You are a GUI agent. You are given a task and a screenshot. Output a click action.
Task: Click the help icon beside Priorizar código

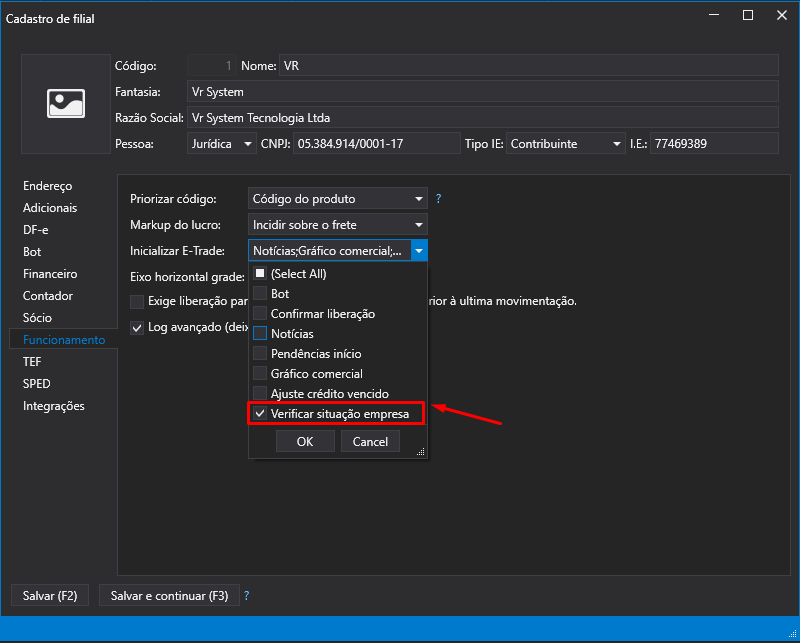[438, 199]
